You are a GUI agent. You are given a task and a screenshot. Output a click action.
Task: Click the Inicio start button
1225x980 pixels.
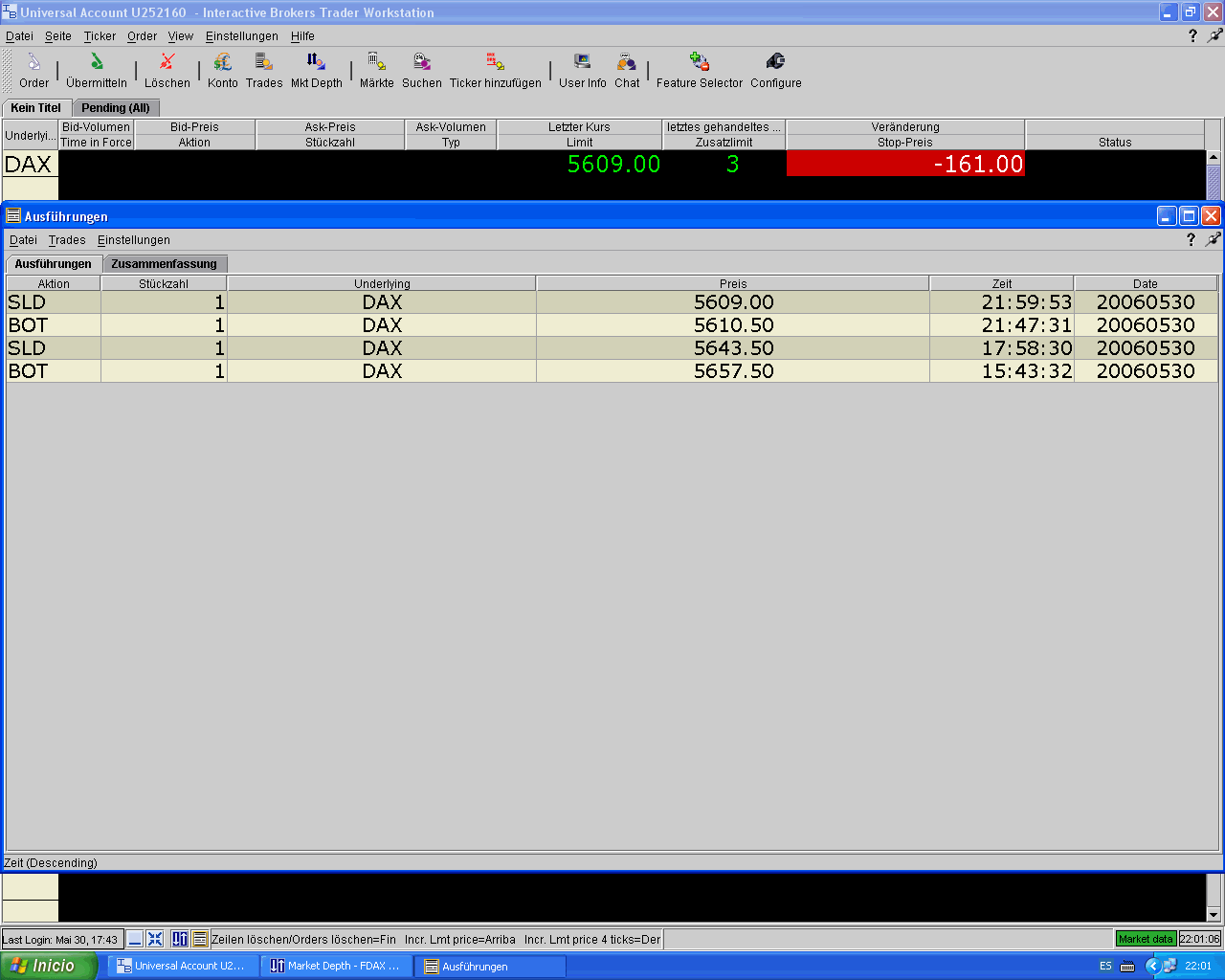click(48, 966)
